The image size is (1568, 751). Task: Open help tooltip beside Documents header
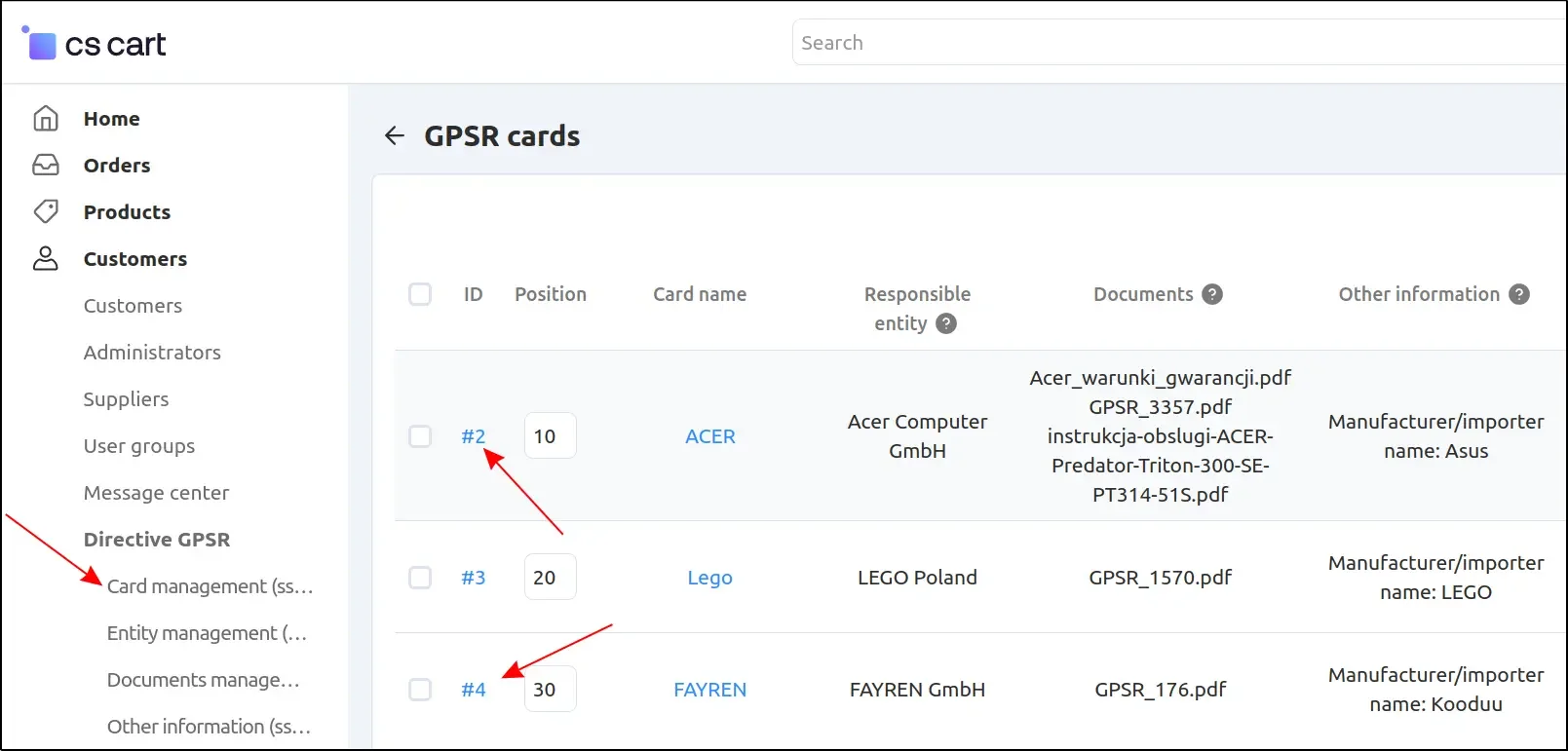[x=1212, y=294]
